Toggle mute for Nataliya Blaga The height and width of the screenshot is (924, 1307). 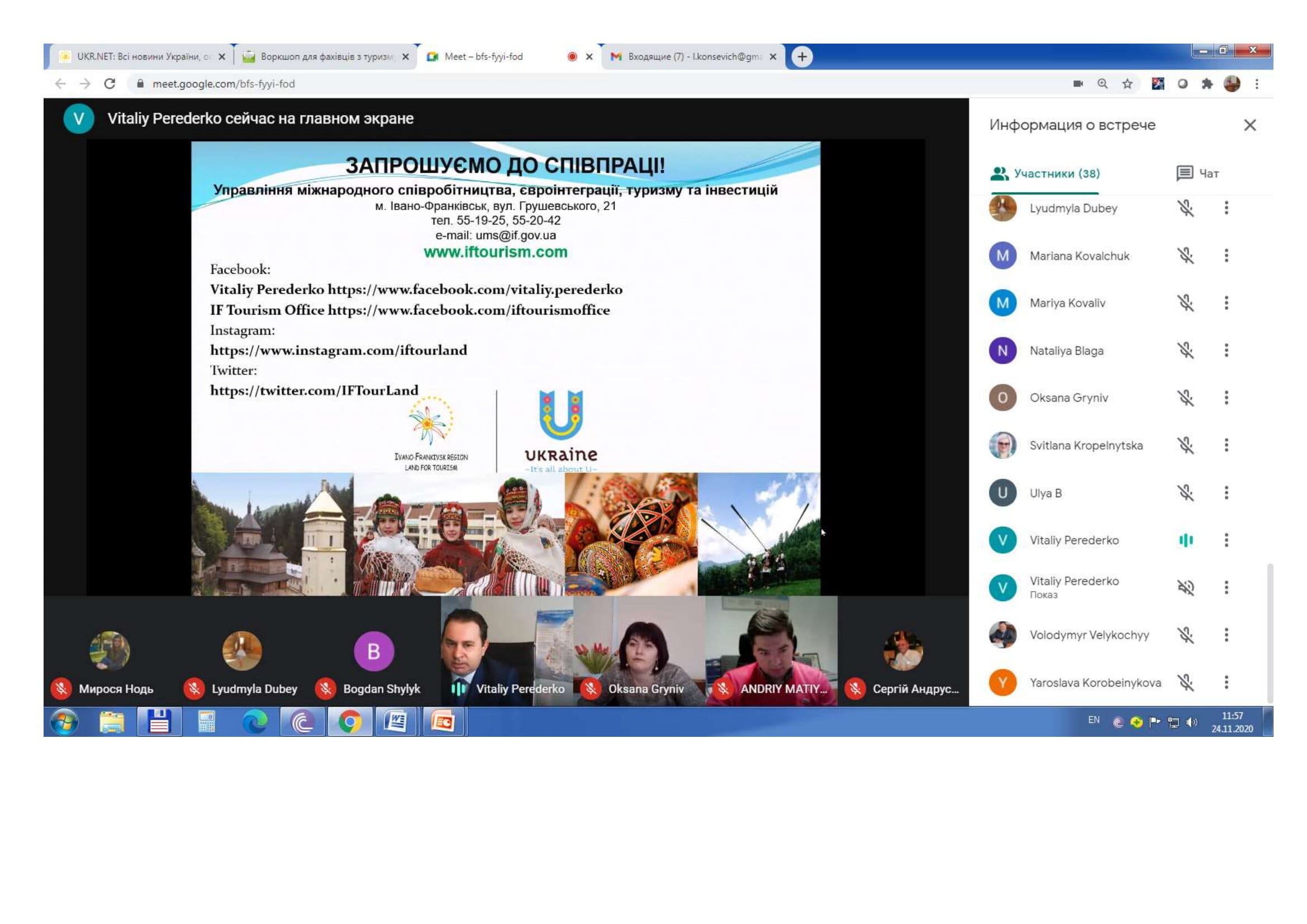(x=1185, y=350)
